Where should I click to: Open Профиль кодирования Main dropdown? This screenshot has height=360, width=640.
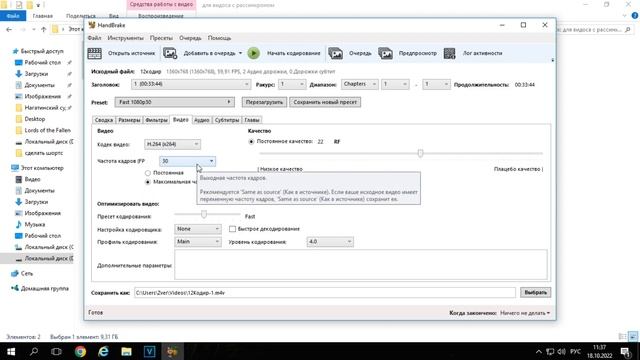coord(198,242)
